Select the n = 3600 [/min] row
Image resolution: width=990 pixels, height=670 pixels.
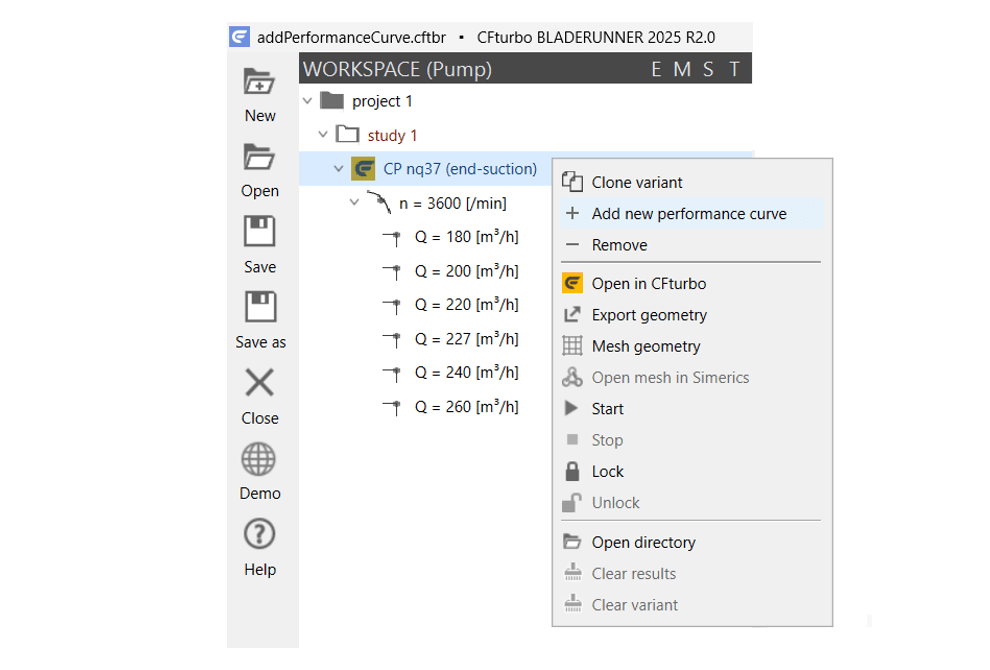click(x=453, y=203)
